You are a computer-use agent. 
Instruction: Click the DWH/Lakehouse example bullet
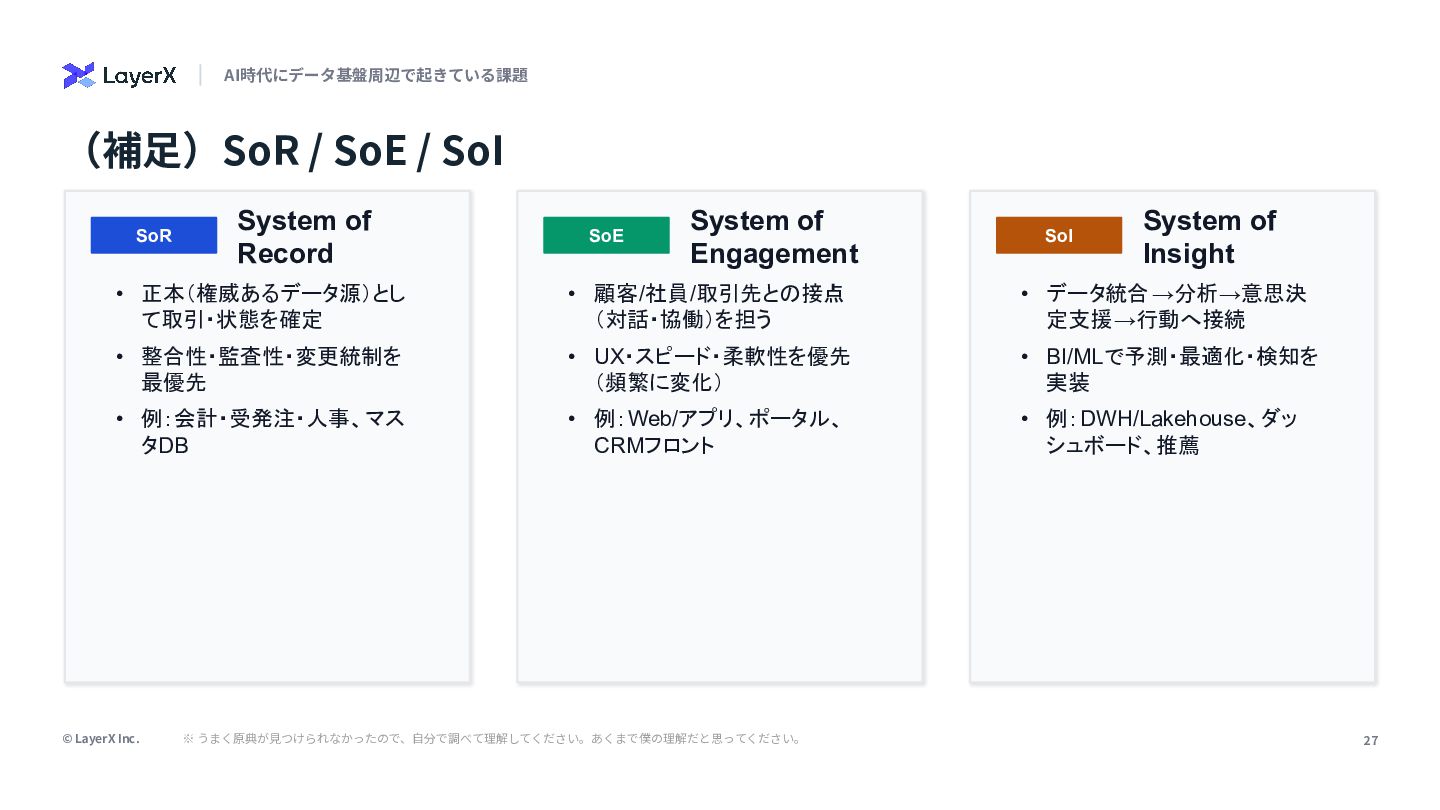(1171, 432)
